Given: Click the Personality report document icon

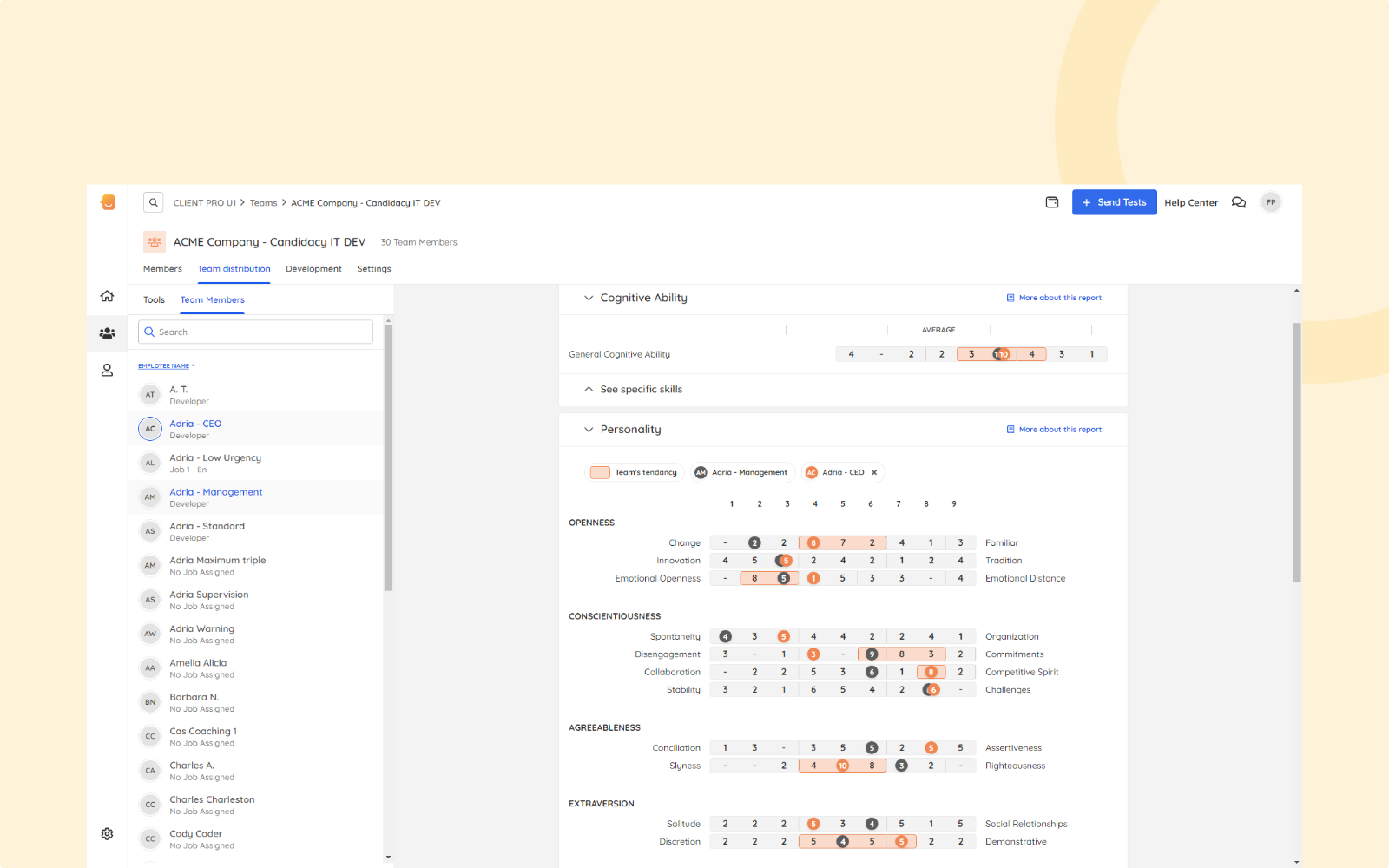Looking at the screenshot, I should click(1010, 430).
